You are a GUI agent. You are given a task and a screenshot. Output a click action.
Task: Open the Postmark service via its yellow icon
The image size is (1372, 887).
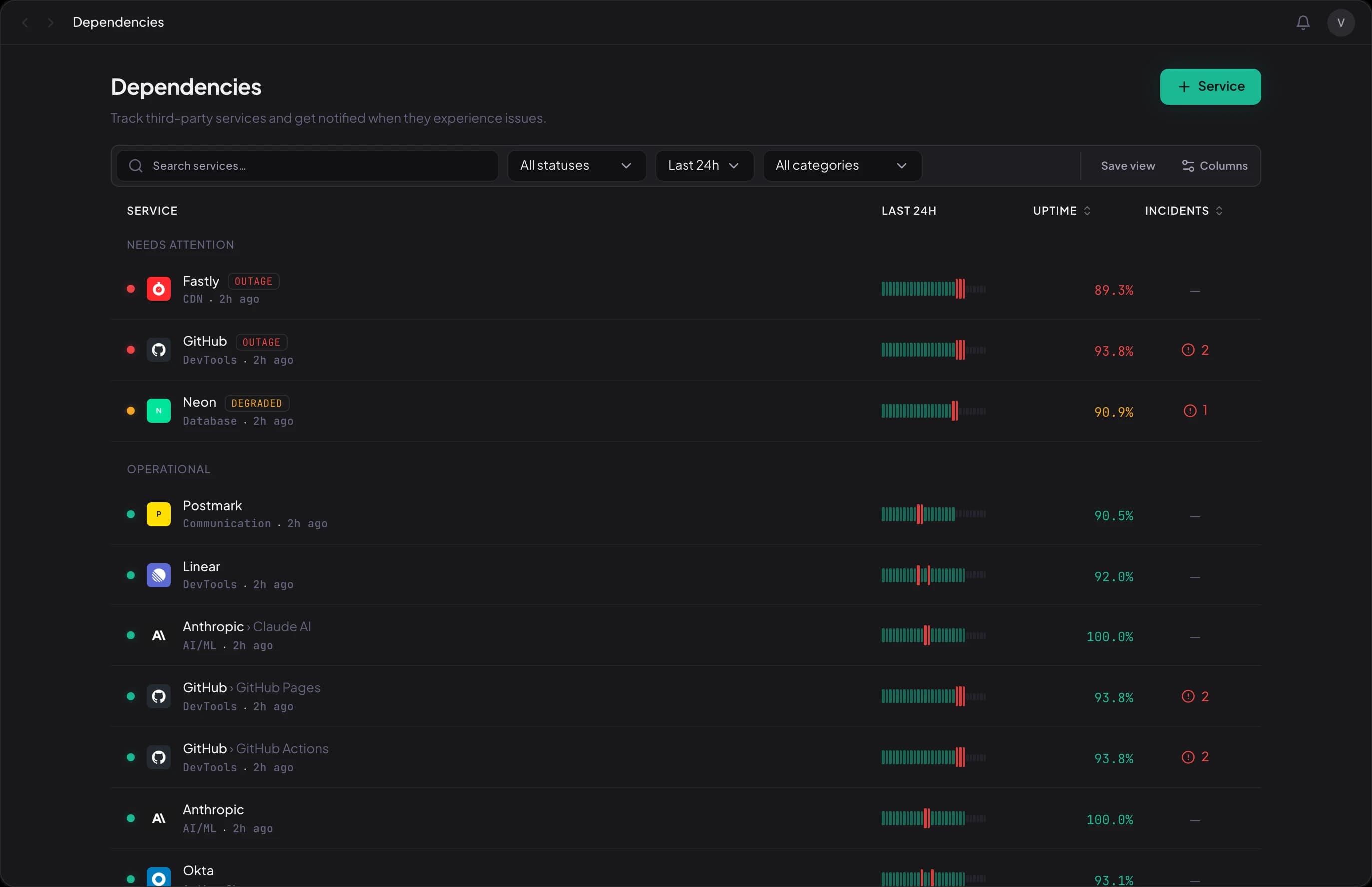[158, 514]
